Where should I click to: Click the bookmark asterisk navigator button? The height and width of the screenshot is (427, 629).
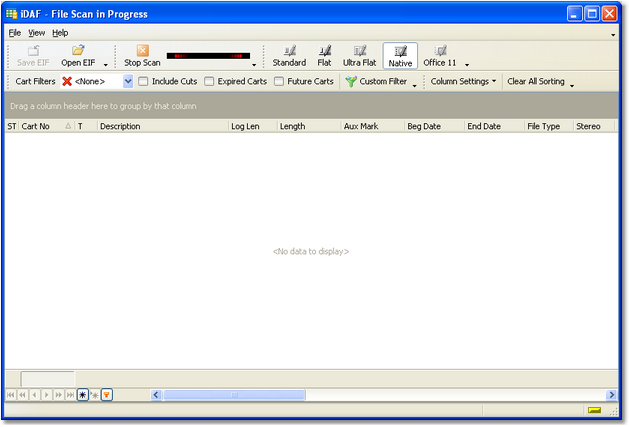click(82, 395)
